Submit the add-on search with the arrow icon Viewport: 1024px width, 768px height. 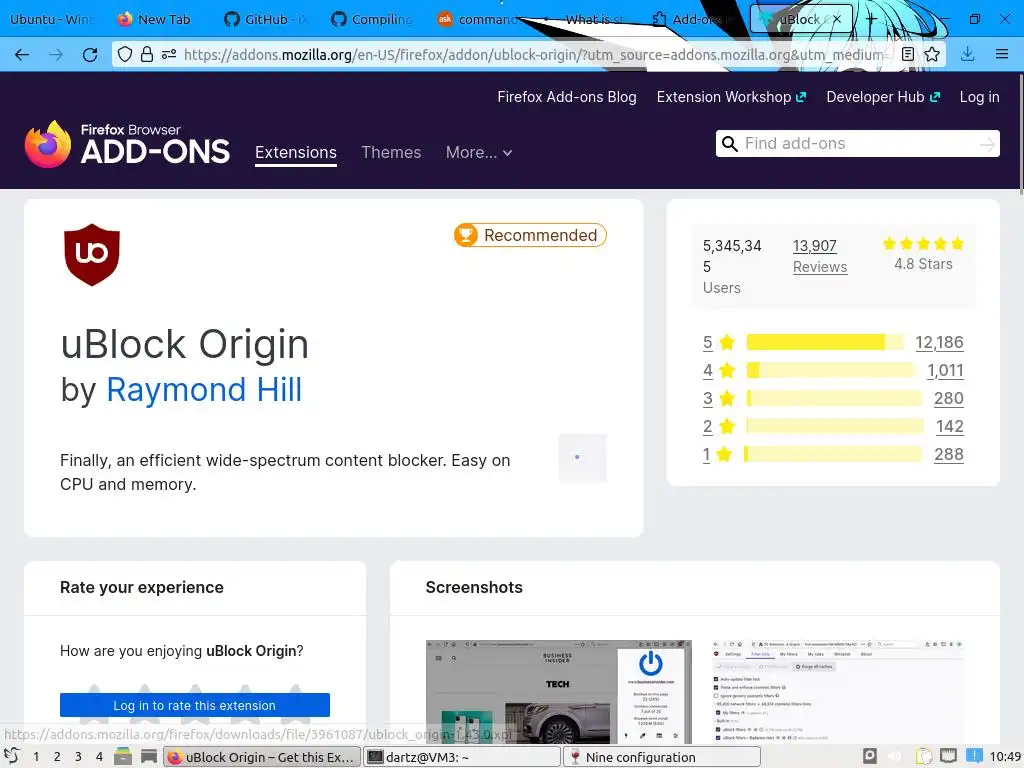coord(987,144)
